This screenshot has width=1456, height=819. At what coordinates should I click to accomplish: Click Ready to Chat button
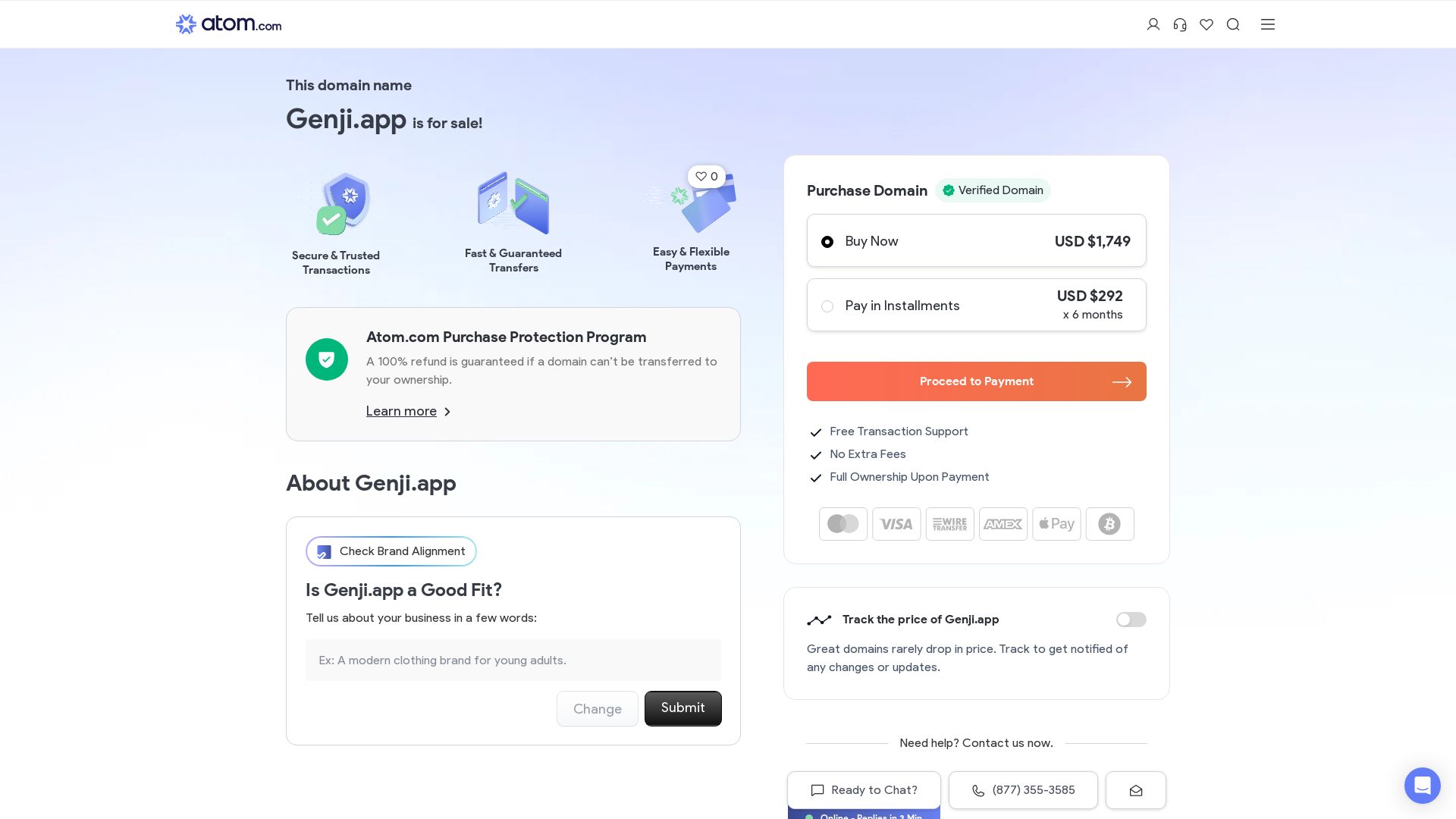(x=864, y=790)
